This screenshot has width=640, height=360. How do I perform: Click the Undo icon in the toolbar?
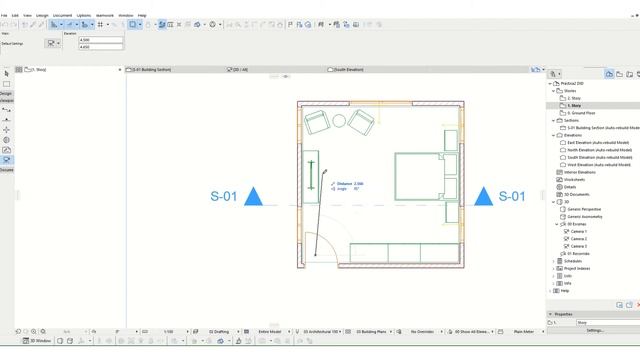point(5,24)
